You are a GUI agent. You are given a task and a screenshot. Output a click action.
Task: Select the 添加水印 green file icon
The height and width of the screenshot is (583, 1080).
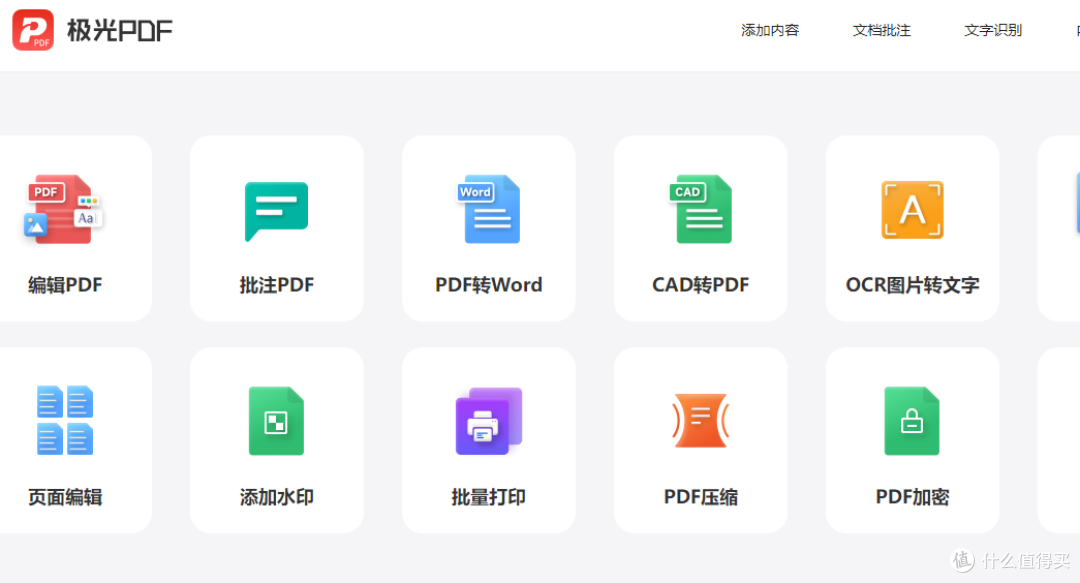coord(276,420)
